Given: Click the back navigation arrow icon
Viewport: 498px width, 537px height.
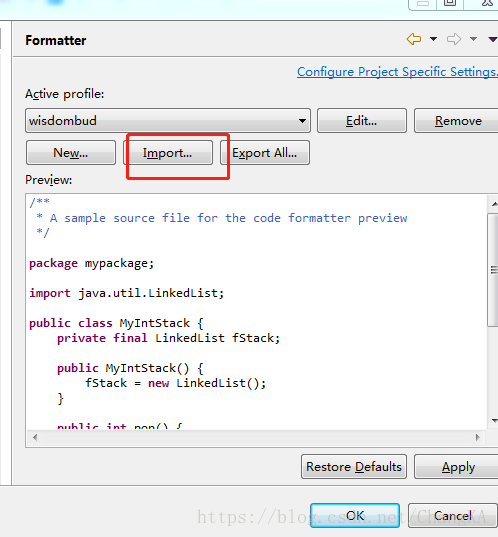Looking at the screenshot, I should [414, 39].
